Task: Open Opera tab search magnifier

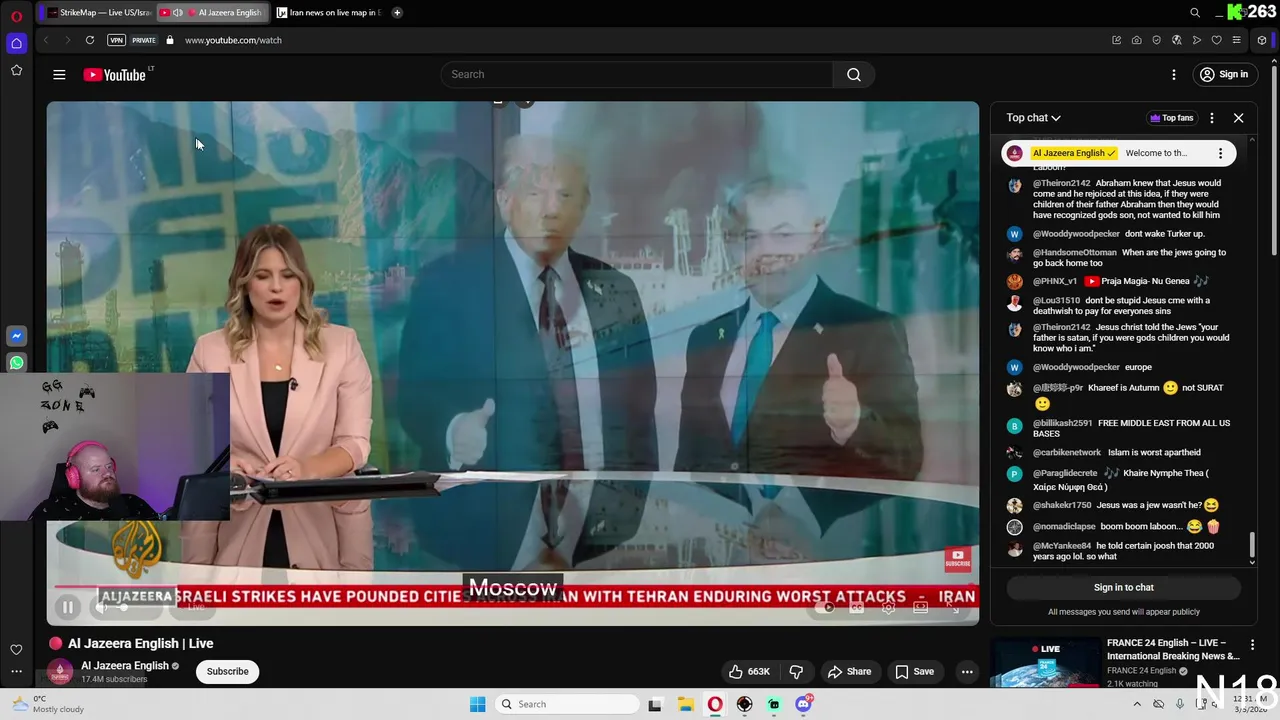Action: (1195, 13)
